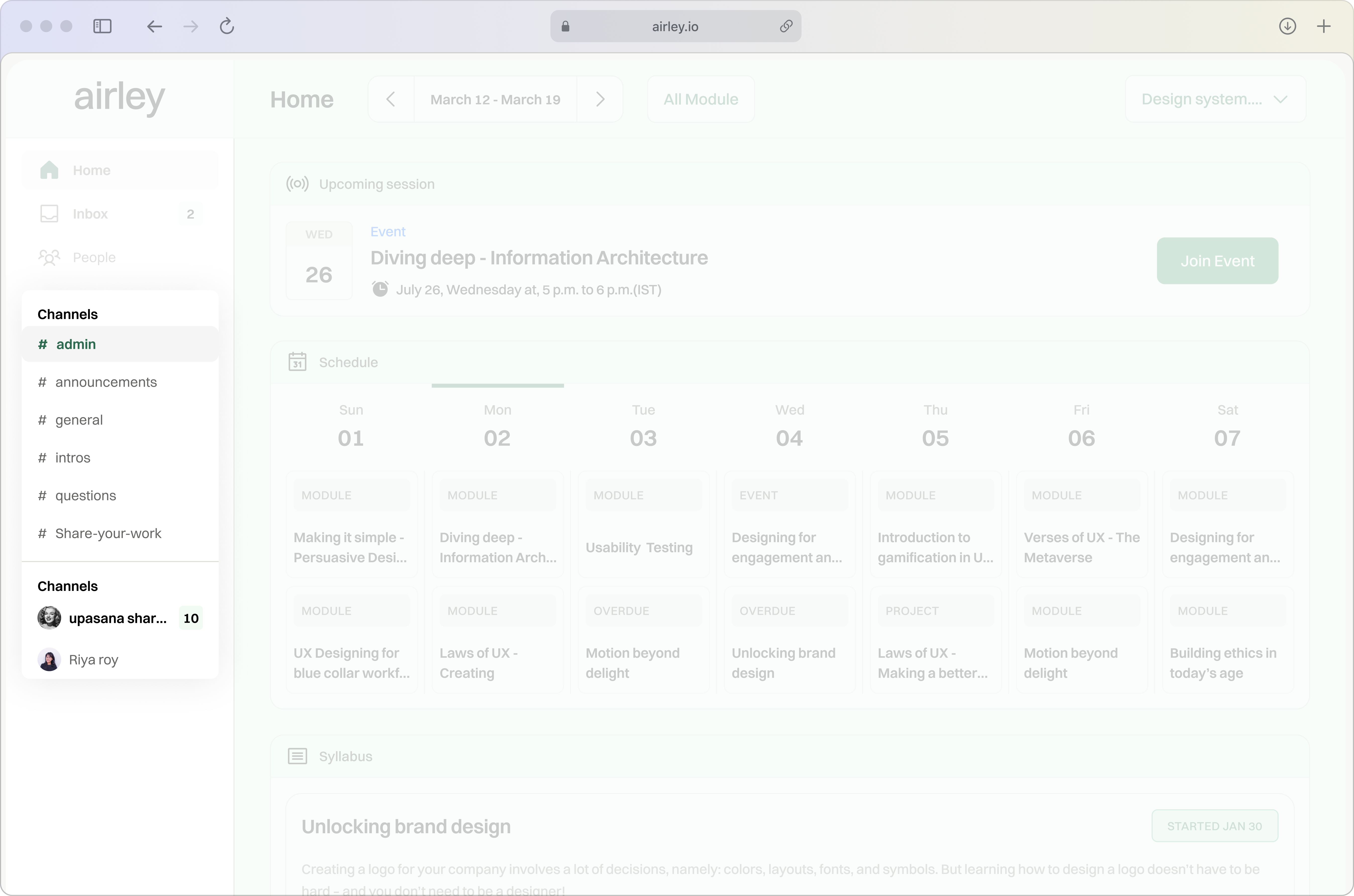Image resolution: width=1354 pixels, height=896 pixels.
Task: Click the alarm clock icon beside July 26
Action: click(380, 289)
